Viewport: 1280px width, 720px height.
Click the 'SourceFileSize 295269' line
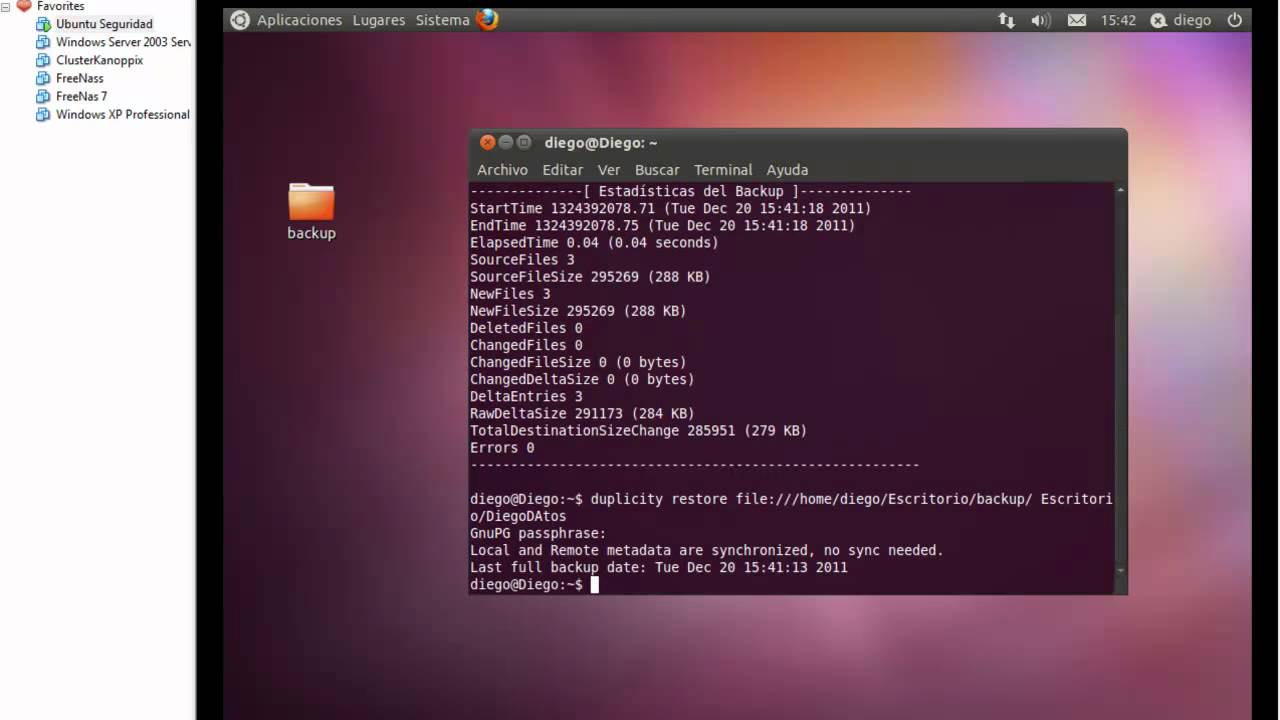pyautogui.click(x=590, y=276)
